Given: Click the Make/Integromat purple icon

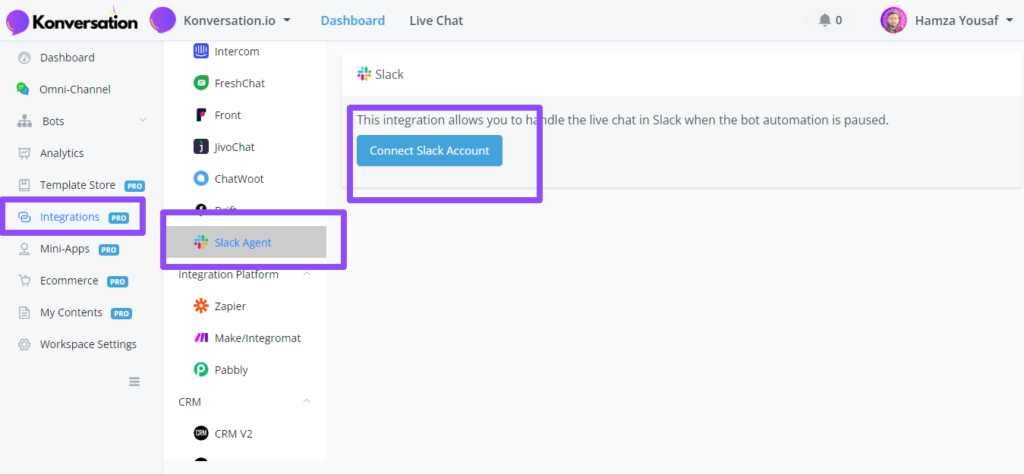Looking at the screenshot, I should (201, 338).
